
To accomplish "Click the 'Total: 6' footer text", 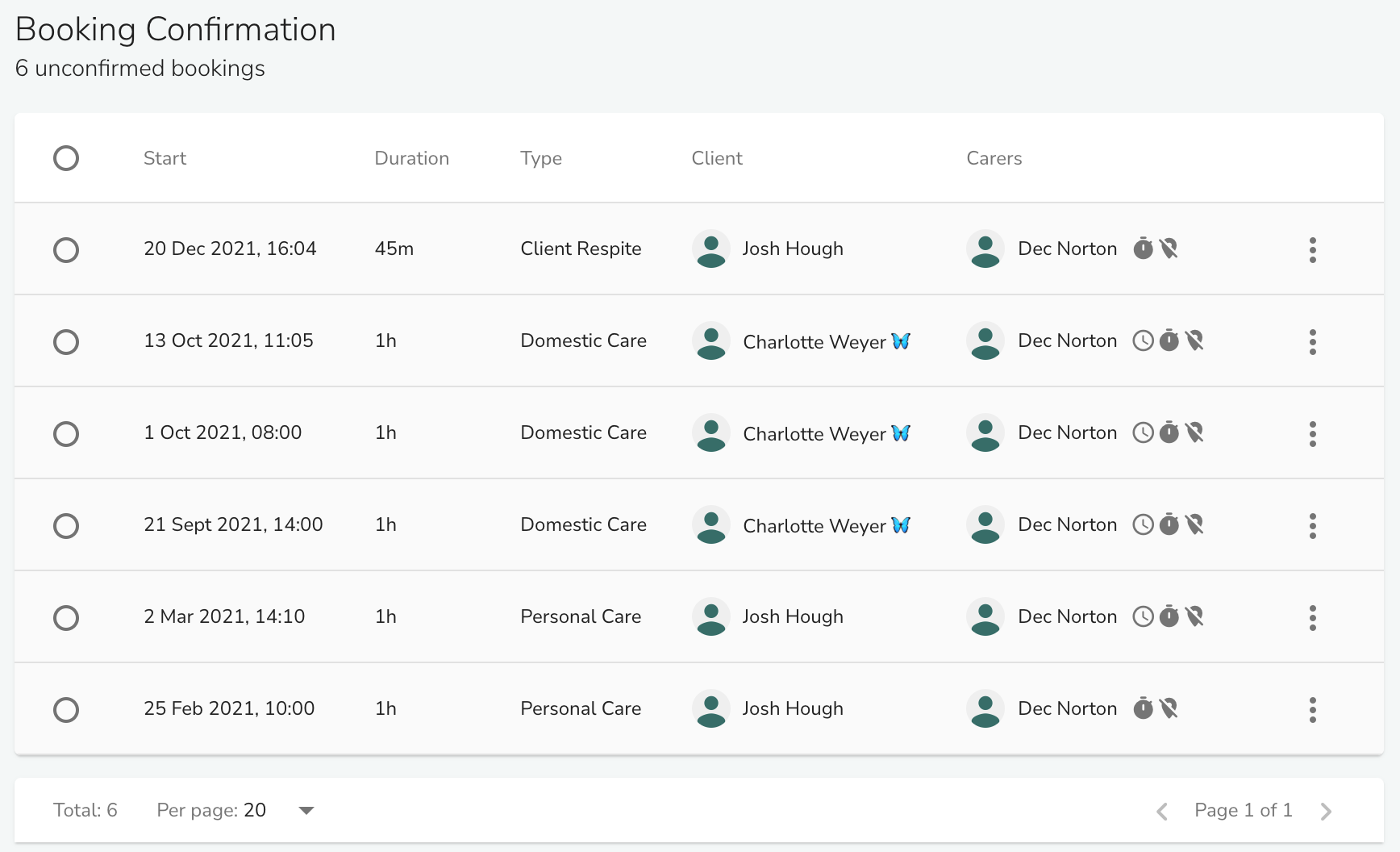I will [x=85, y=810].
